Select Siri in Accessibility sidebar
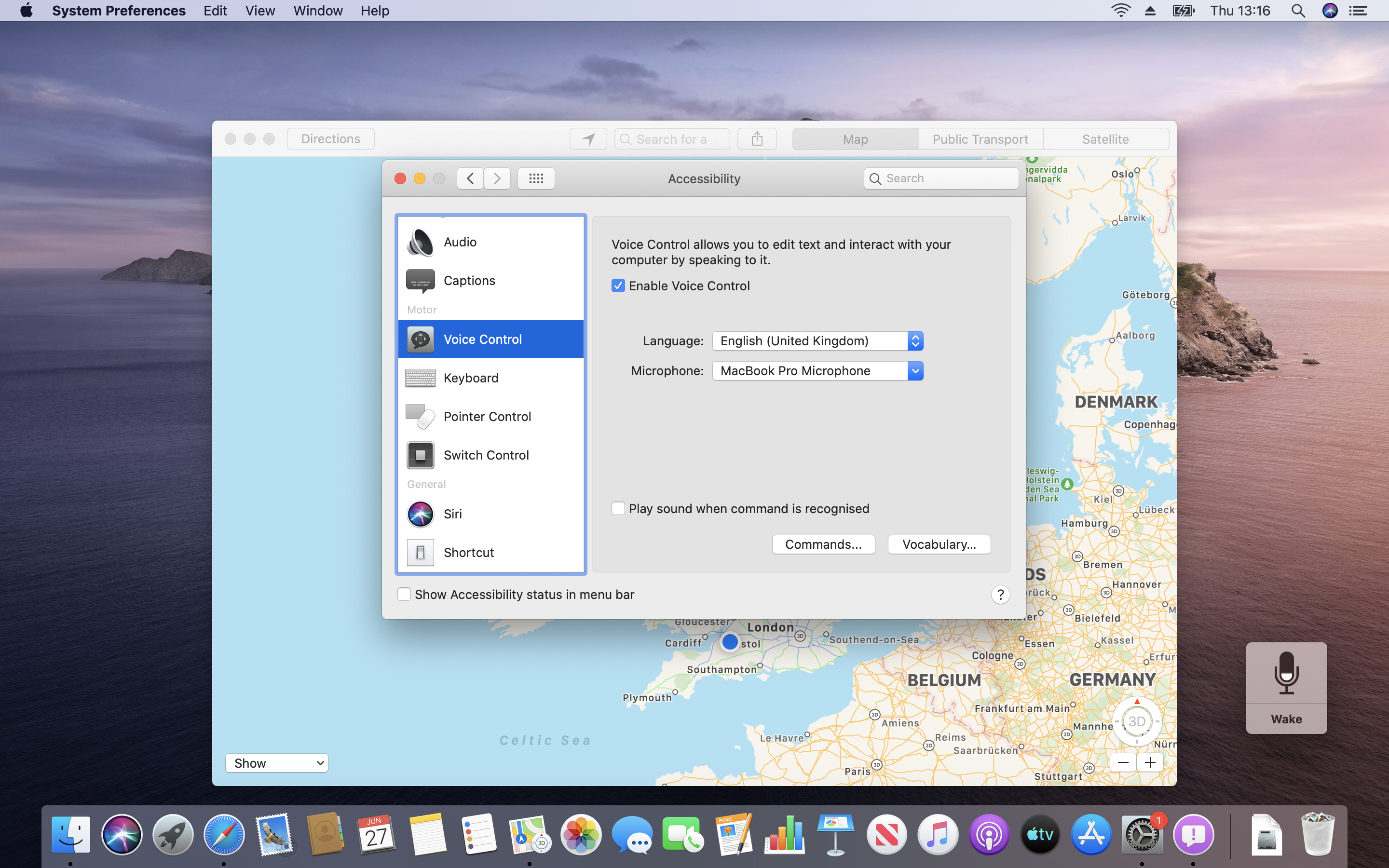1389x868 pixels. click(x=491, y=514)
